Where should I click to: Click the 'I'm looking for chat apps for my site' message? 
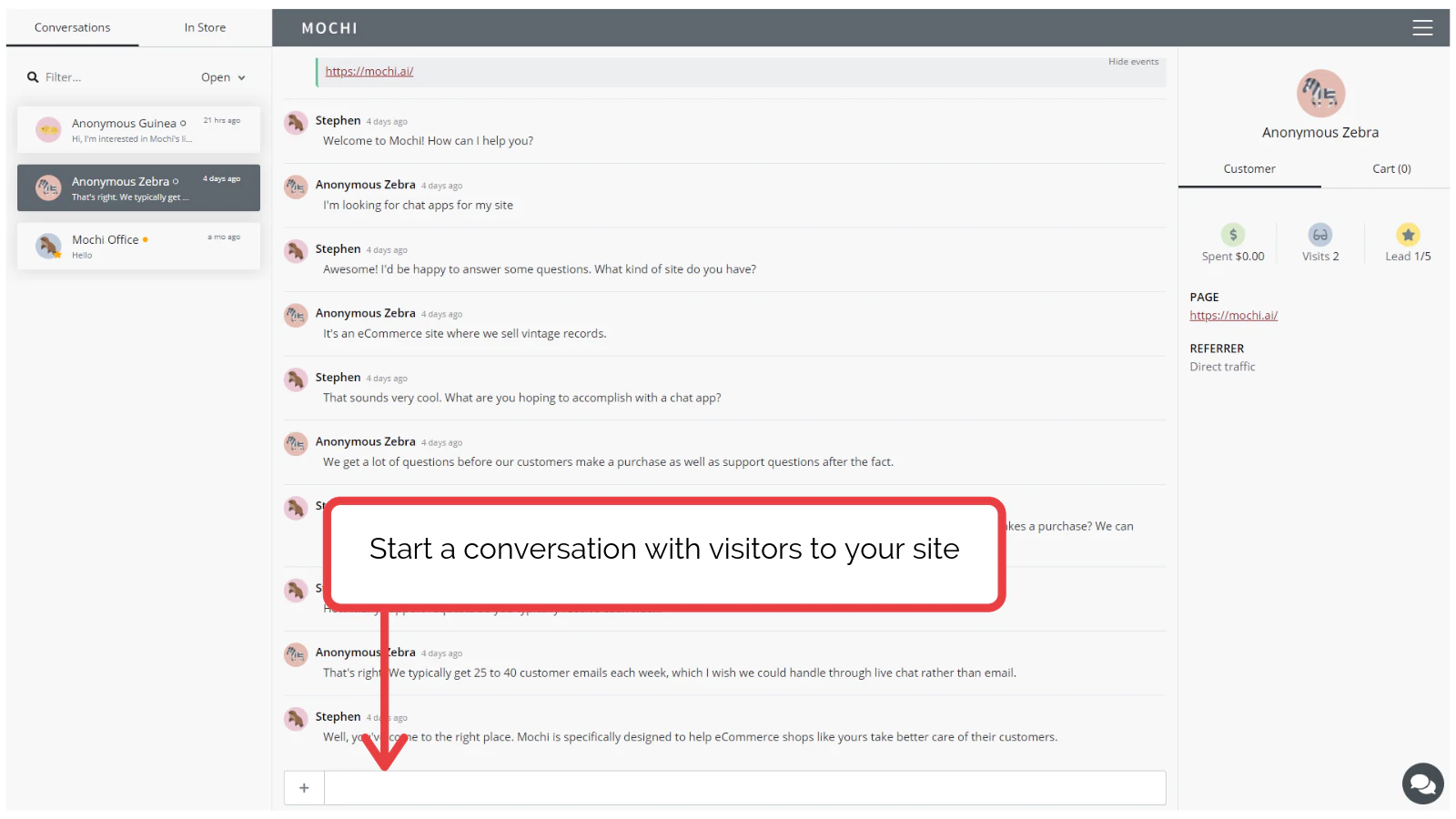[x=418, y=206]
